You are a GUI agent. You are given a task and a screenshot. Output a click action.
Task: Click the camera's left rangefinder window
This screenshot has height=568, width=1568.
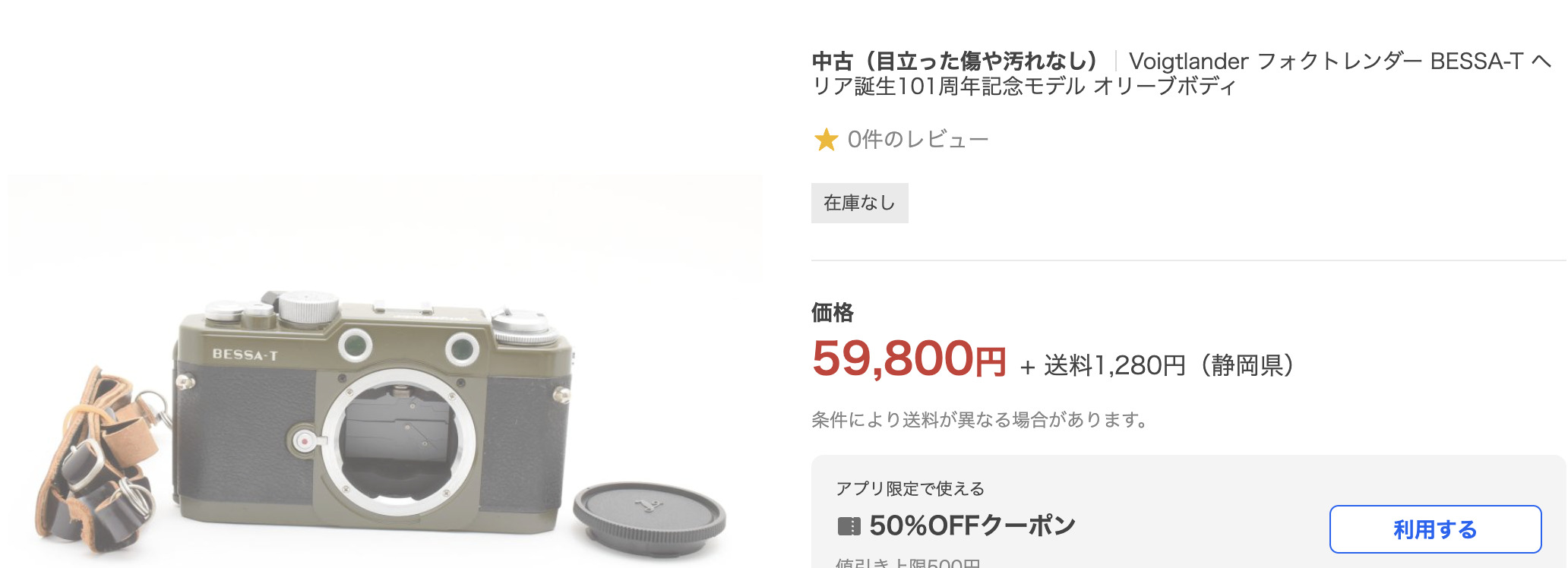click(355, 346)
